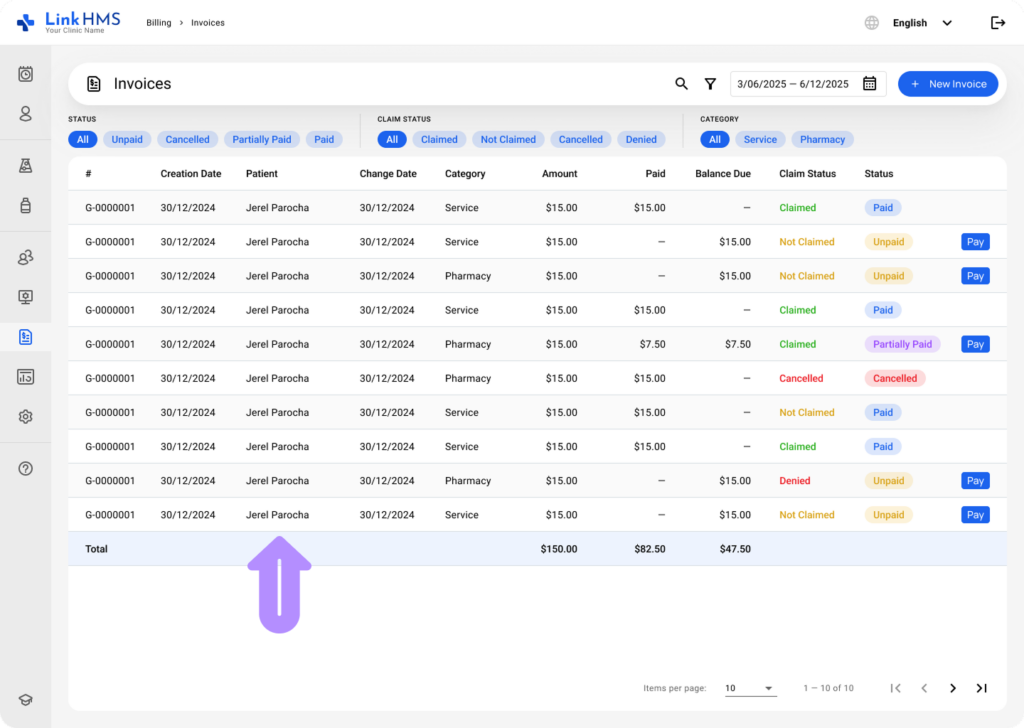Image resolution: width=1024 pixels, height=728 pixels.
Task: Filter claim status by Denied
Action: pyautogui.click(x=641, y=139)
